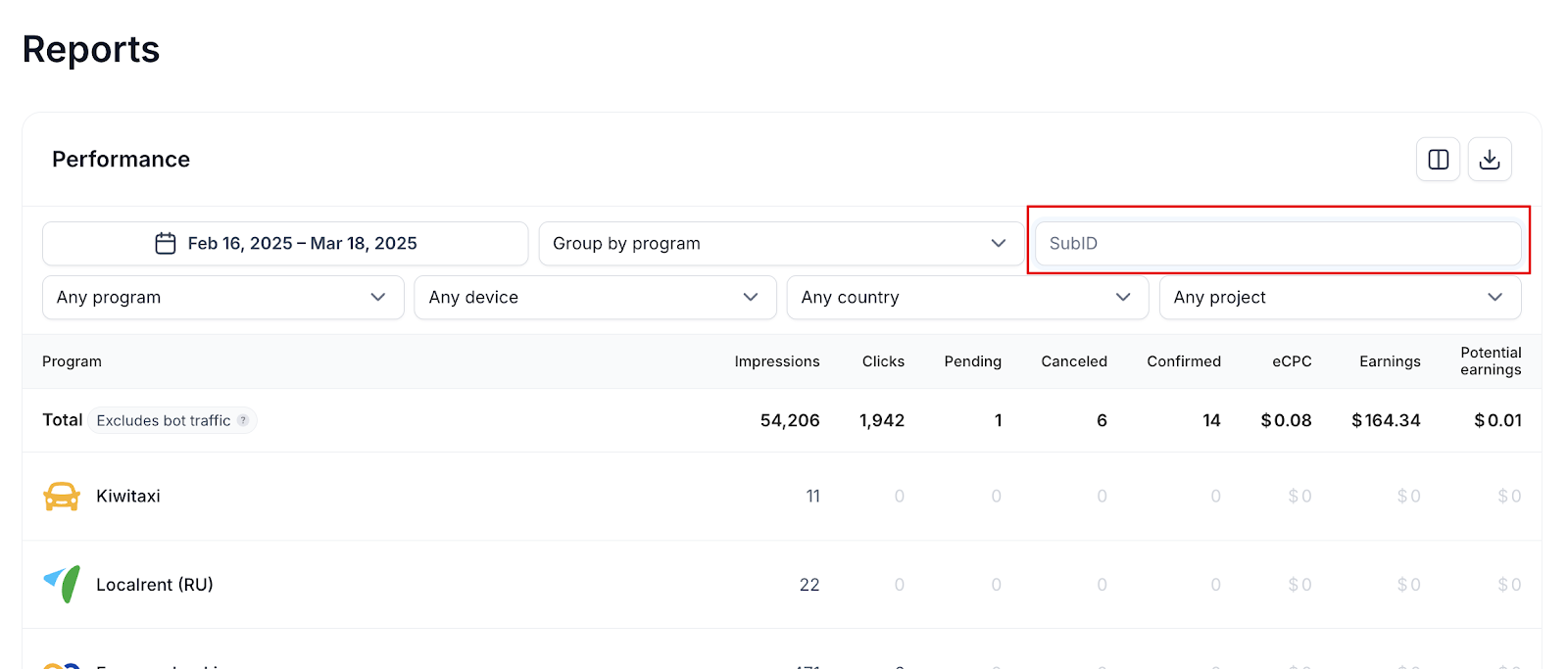Click Kiwitaxi impressions value 11
The image size is (1568, 669).
pyautogui.click(x=812, y=497)
